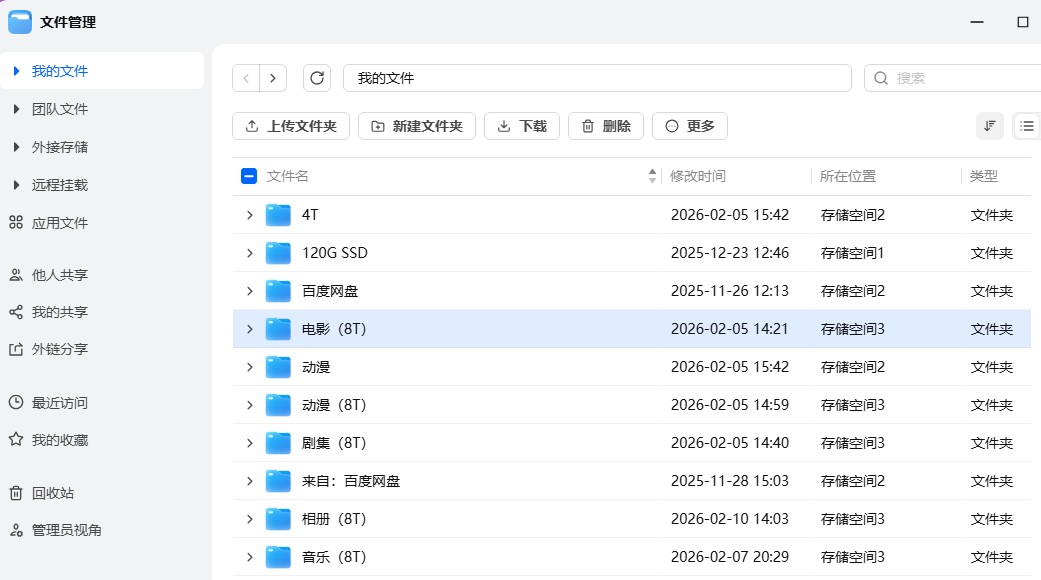Select the 剧集（8T）folder name

334,443
